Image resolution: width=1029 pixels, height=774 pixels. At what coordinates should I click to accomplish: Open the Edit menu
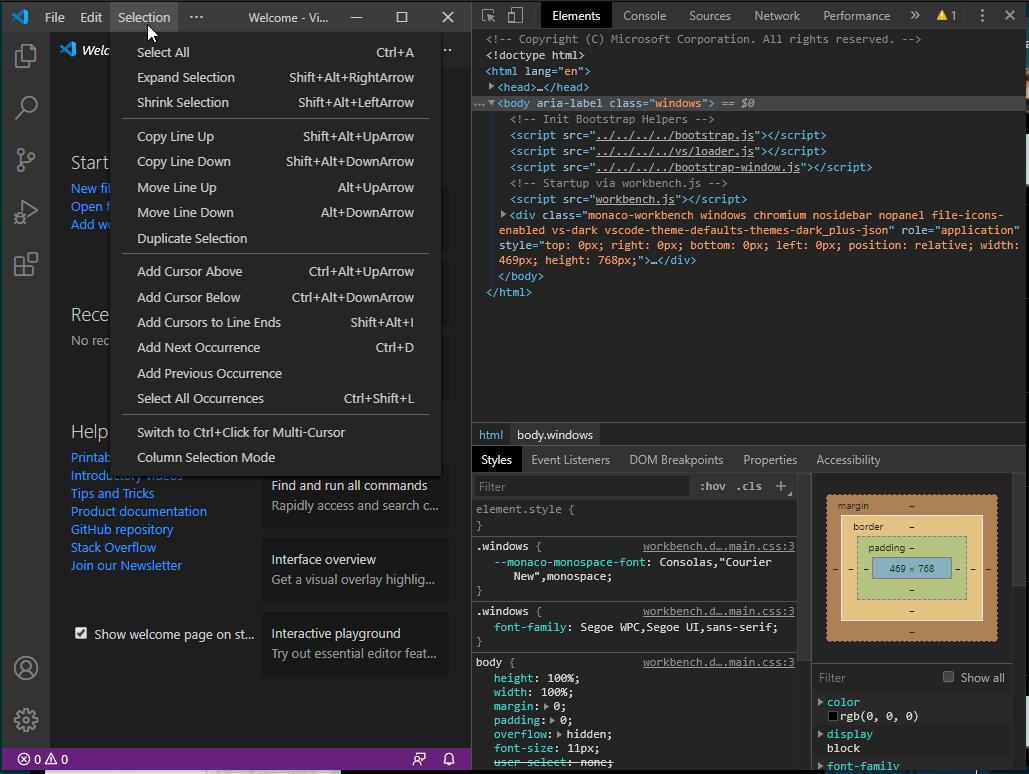click(91, 17)
